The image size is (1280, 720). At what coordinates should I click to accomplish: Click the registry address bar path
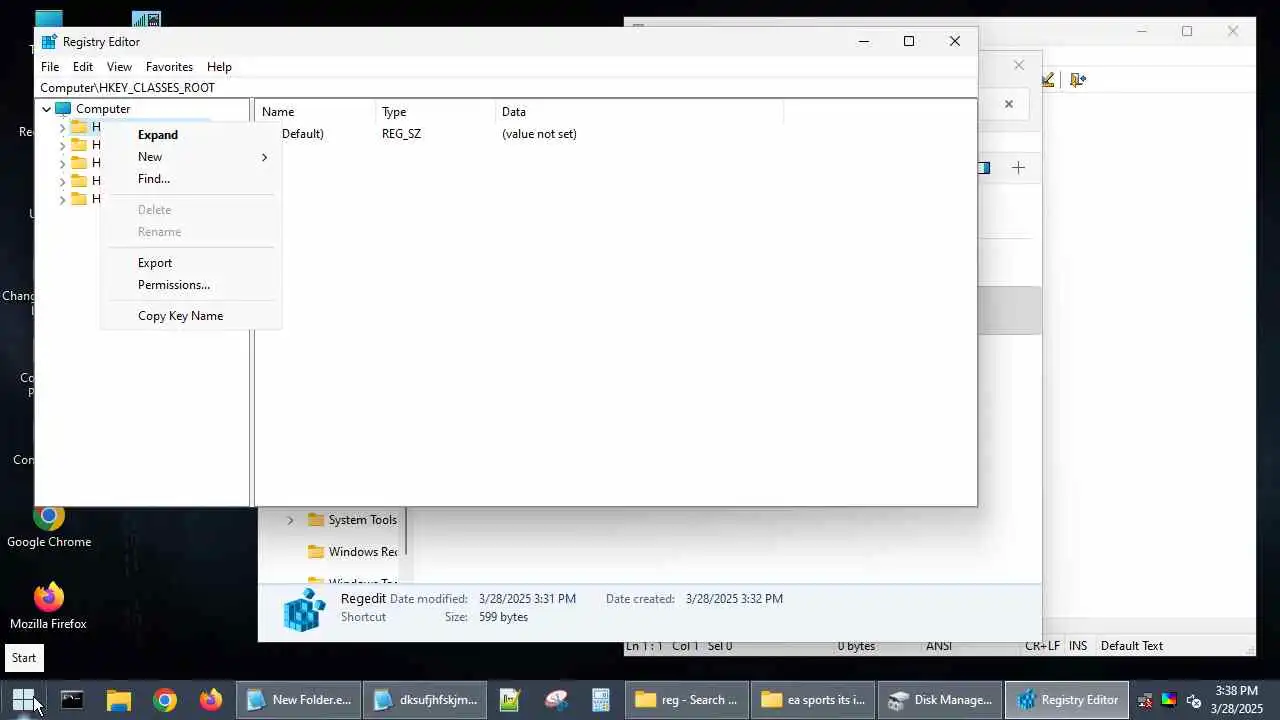(505, 88)
